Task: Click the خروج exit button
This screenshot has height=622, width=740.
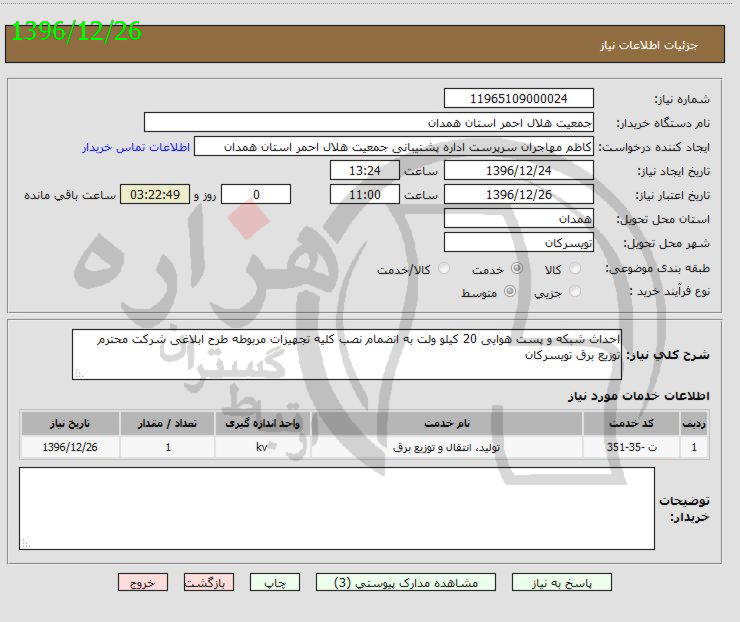Action: (x=142, y=583)
